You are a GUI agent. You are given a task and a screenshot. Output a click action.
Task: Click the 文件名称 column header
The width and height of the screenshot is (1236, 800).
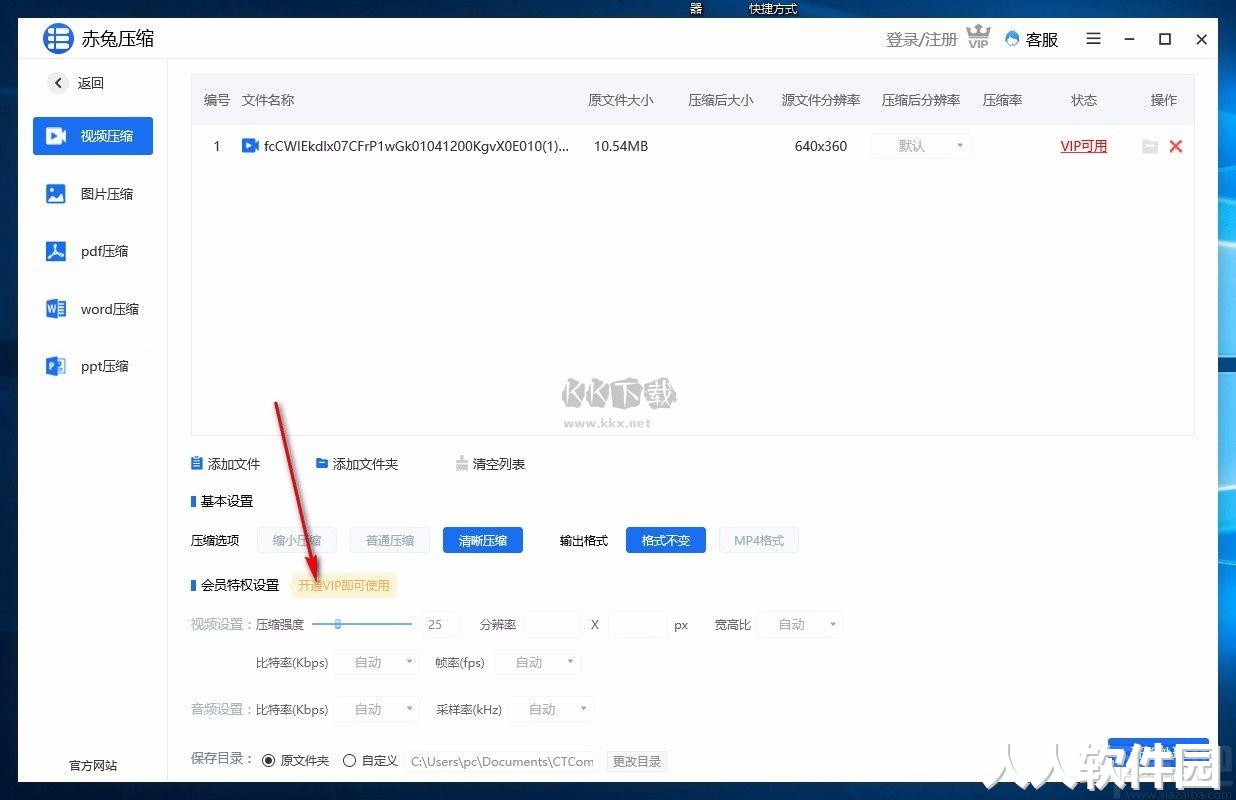(268, 100)
